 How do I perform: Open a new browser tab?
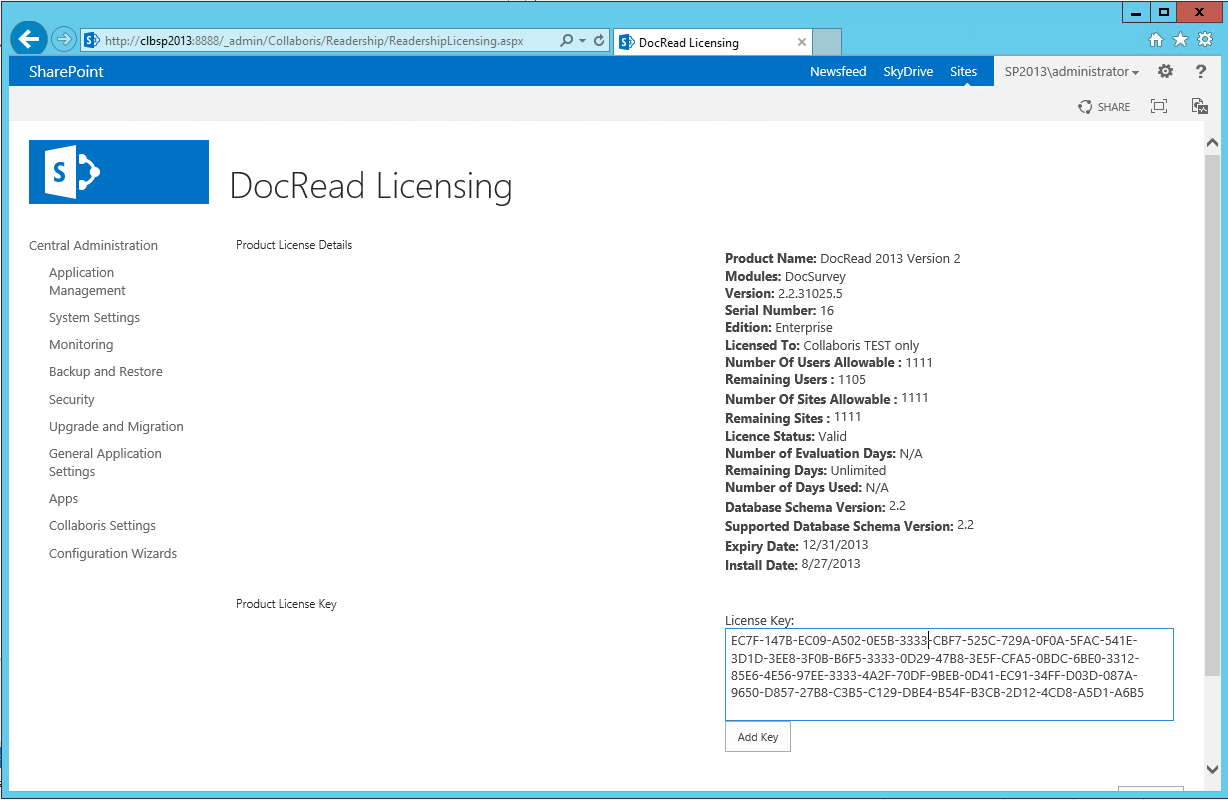827,42
